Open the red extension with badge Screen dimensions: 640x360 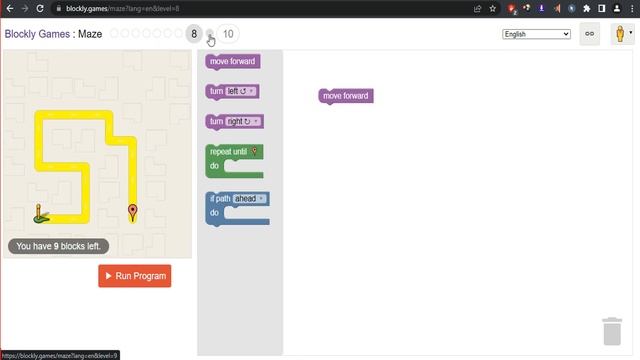pyautogui.click(x=511, y=9)
